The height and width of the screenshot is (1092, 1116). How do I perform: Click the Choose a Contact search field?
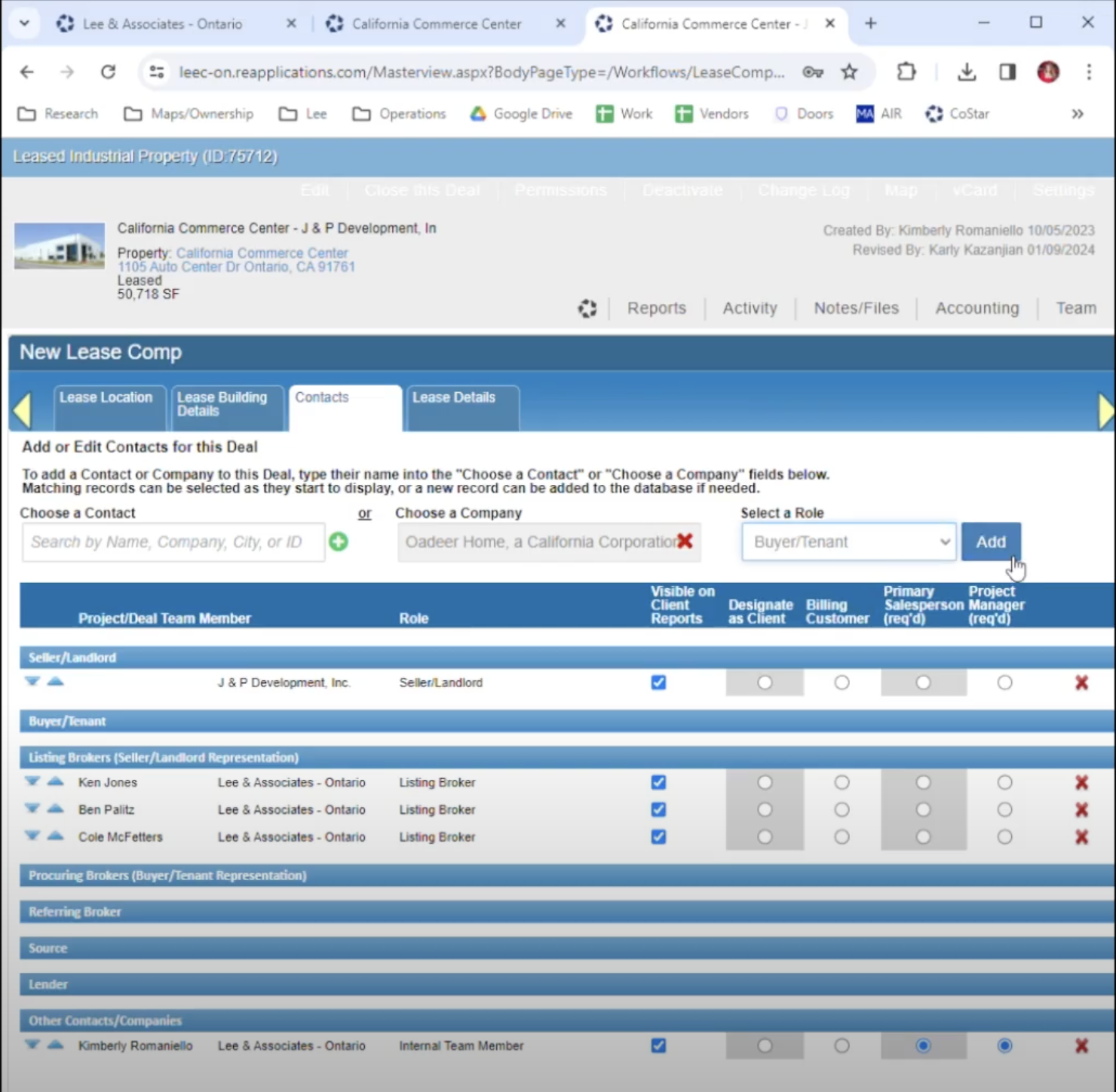pos(173,542)
